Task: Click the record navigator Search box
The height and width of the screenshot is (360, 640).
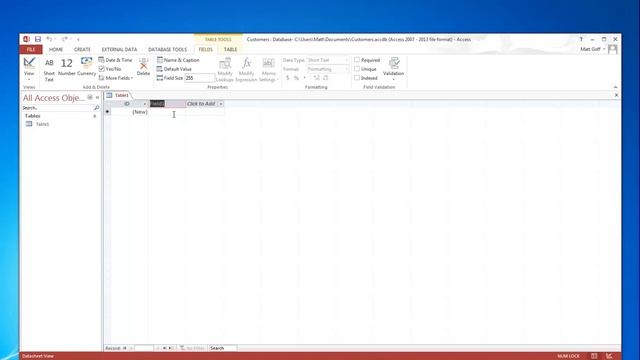Action: (x=222, y=348)
